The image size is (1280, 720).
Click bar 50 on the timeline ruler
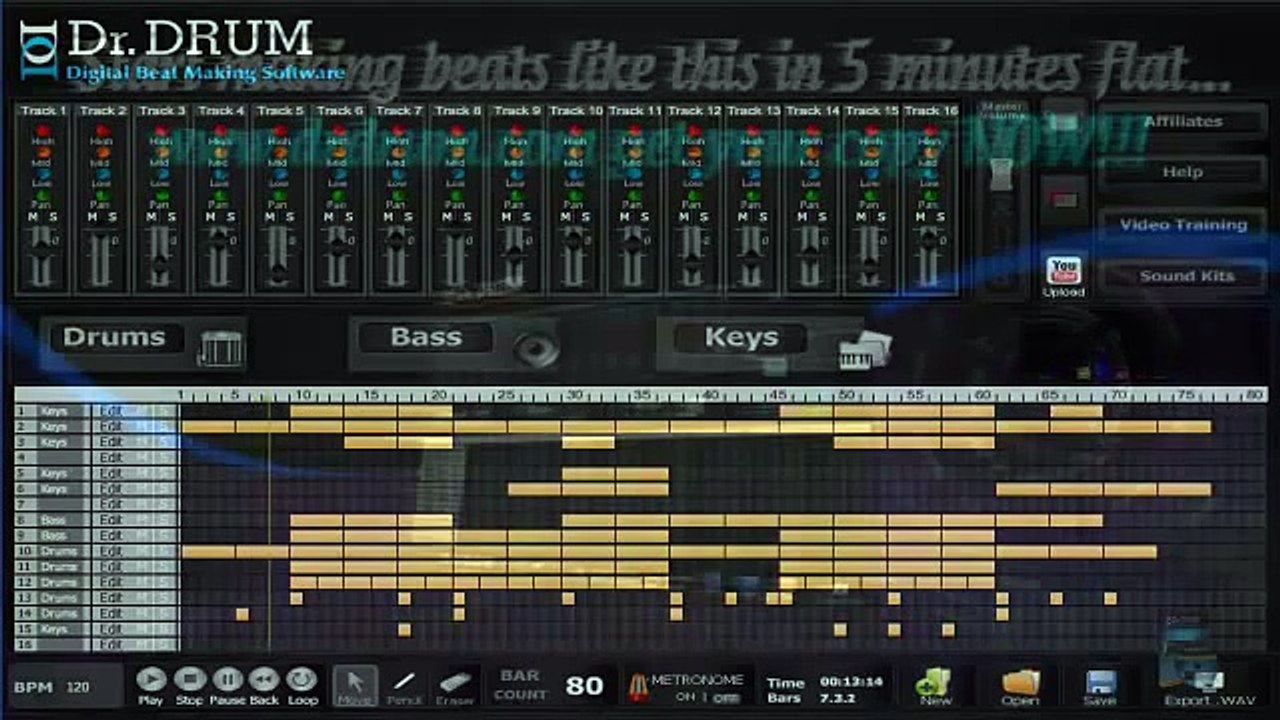[845, 395]
